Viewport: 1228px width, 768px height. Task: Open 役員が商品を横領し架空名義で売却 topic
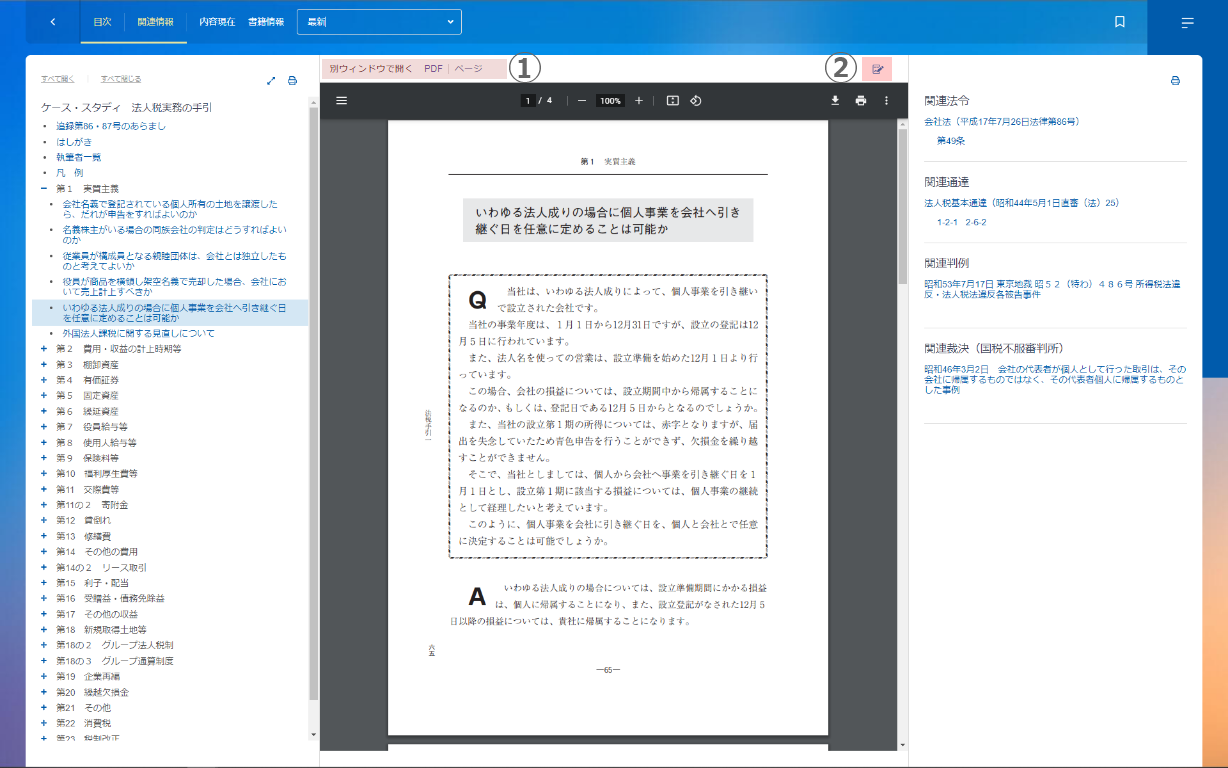(174, 287)
